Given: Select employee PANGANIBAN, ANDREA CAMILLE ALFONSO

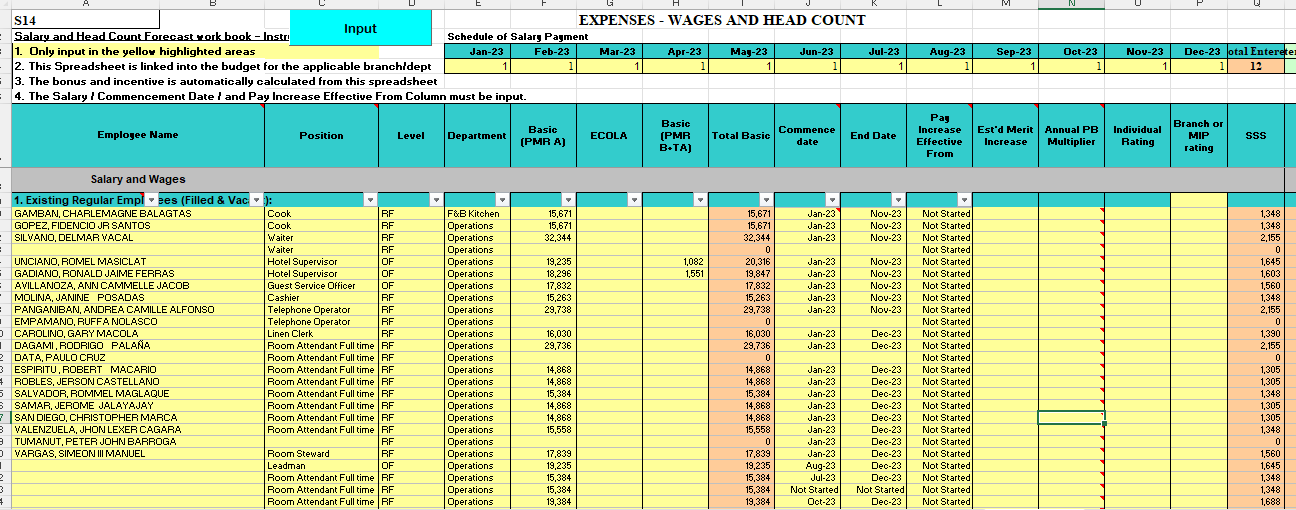Looking at the screenshot, I should (138, 310).
